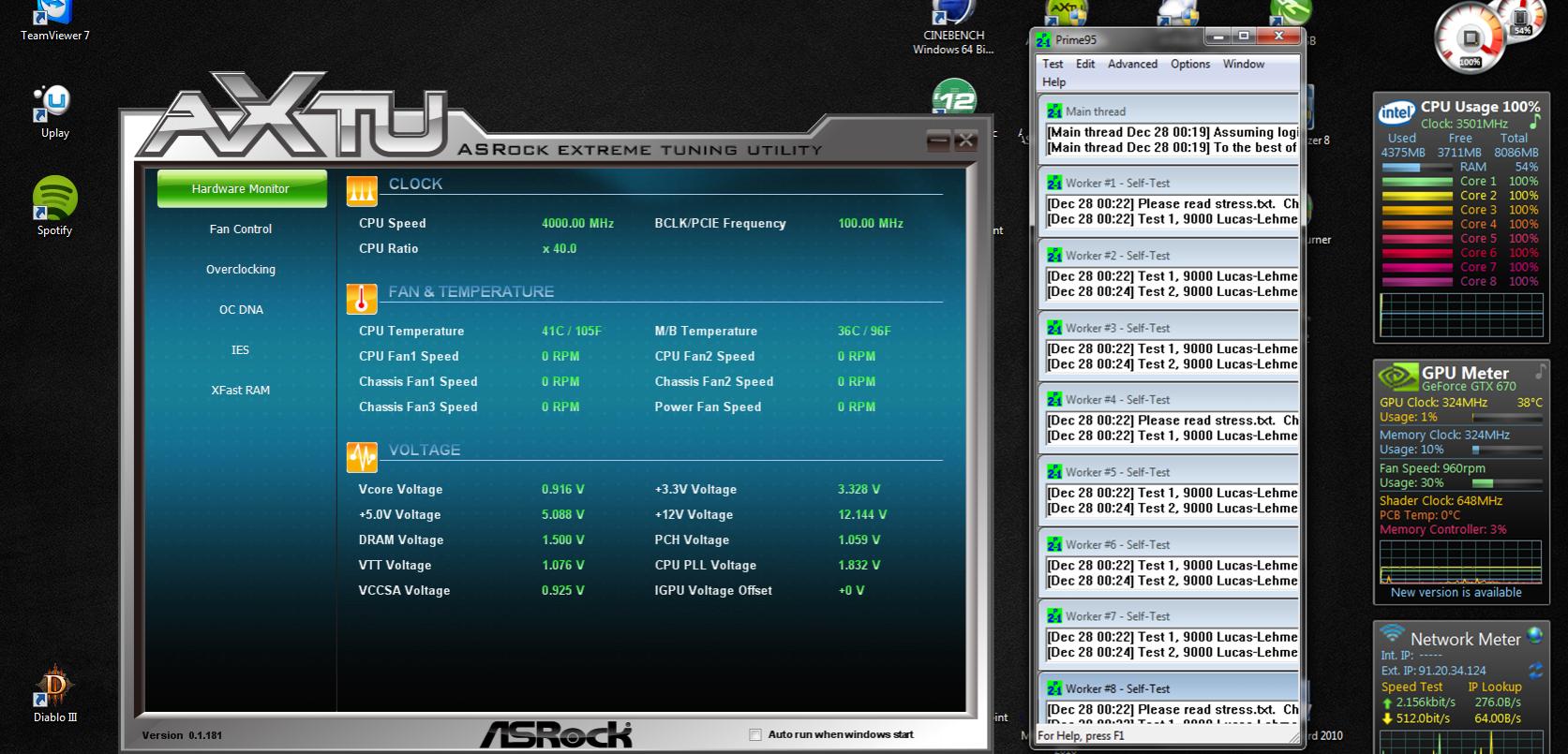
Task: Click the CPU Temperature value 41C / 105F
Action: click(572, 331)
